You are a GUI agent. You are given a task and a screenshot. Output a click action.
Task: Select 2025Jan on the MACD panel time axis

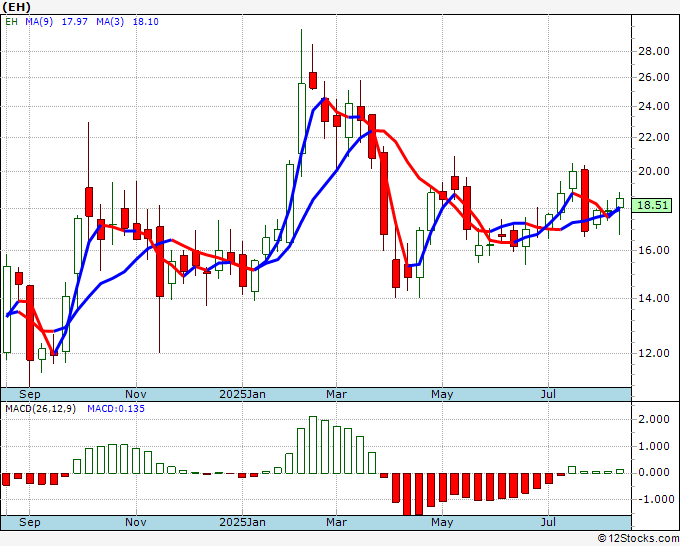(x=242, y=522)
